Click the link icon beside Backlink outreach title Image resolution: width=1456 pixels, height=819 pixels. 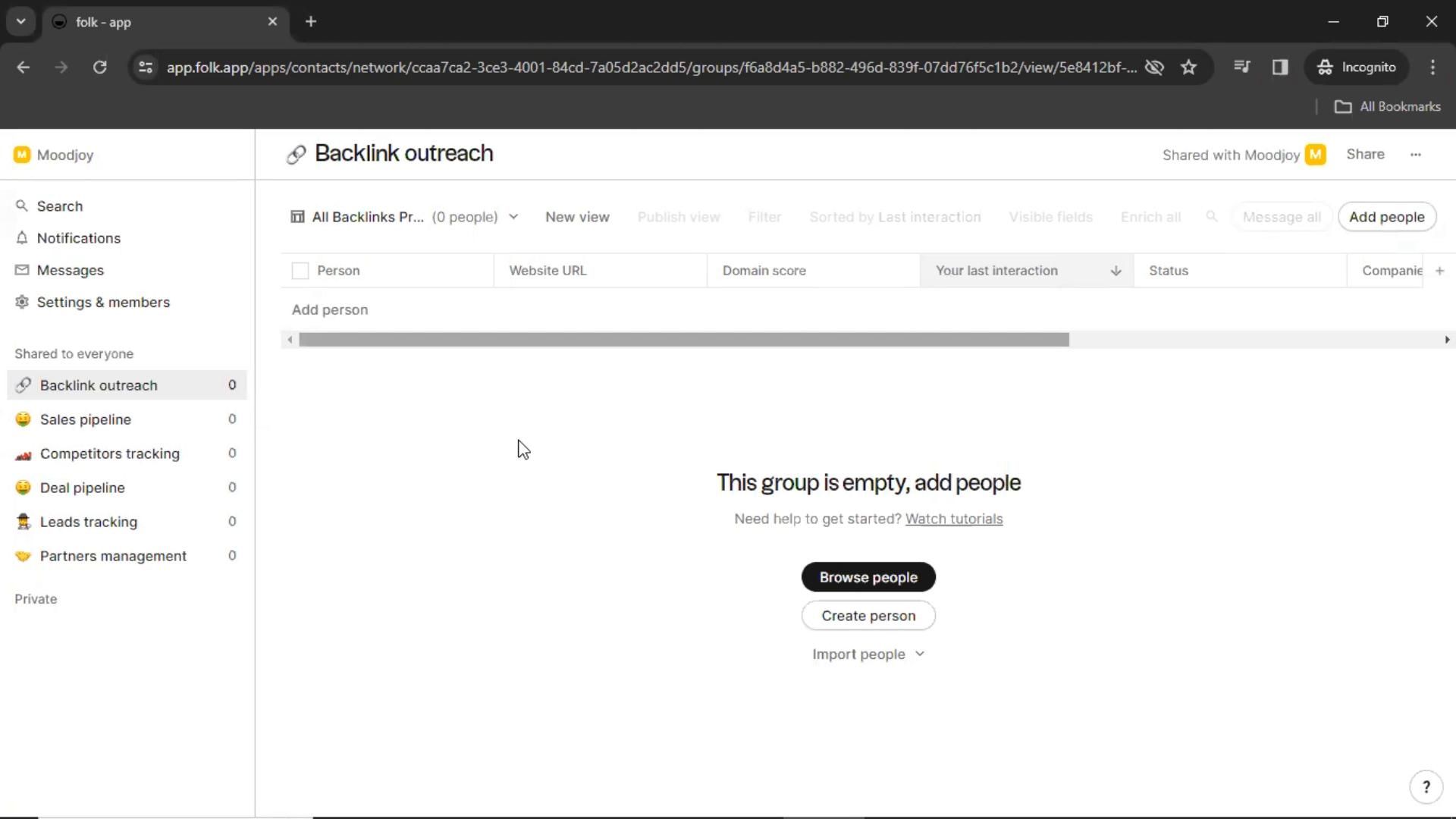[296, 155]
